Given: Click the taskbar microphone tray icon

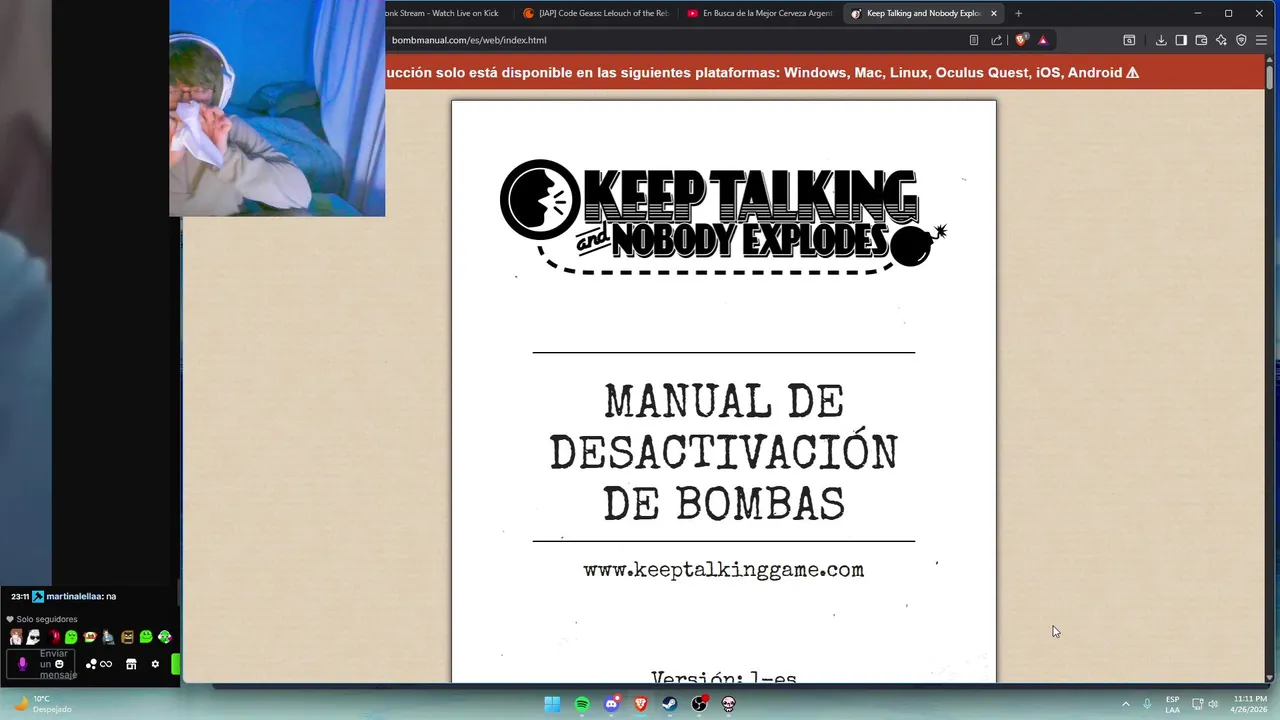Looking at the screenshot, I should pos(1147,704).
